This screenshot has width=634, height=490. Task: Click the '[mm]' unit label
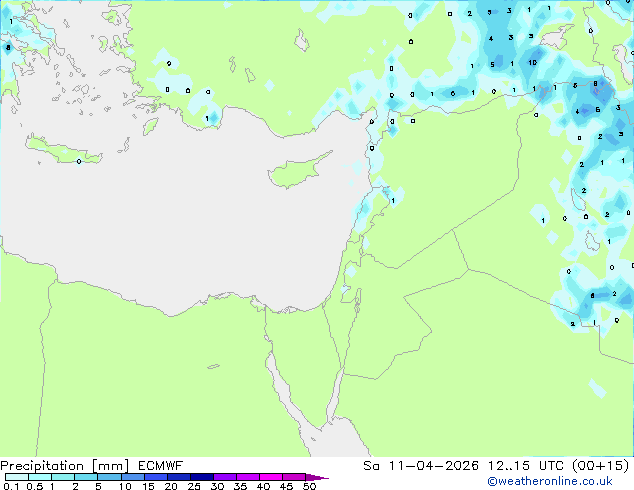pos(110,466)
